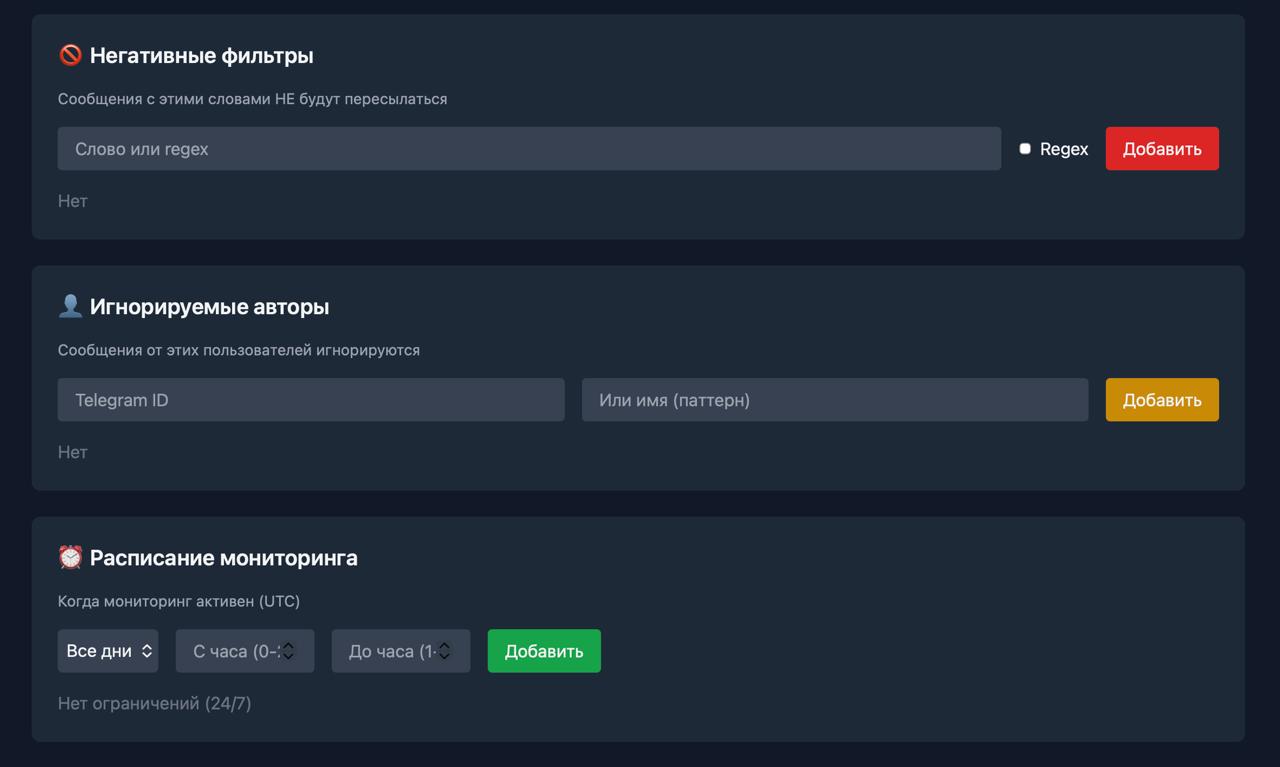Click into the До часа hour field
1280x767 pixels.
pyautogui.click(x=388, y=651)
